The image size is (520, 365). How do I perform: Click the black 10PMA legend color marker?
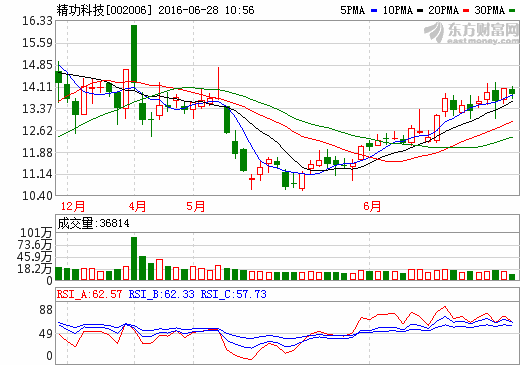(420, 11)
